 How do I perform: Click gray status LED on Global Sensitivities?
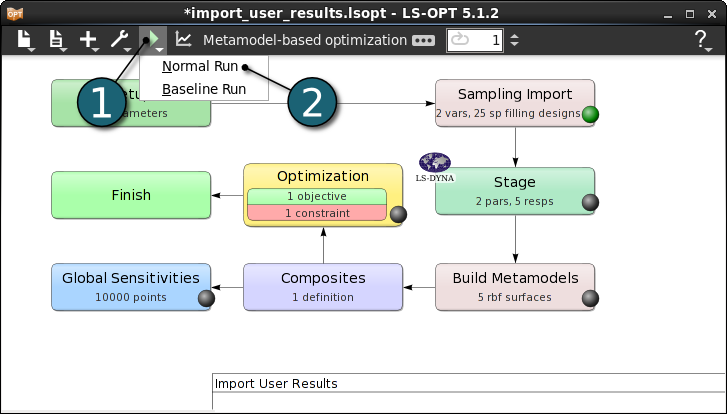coord(206,298)
